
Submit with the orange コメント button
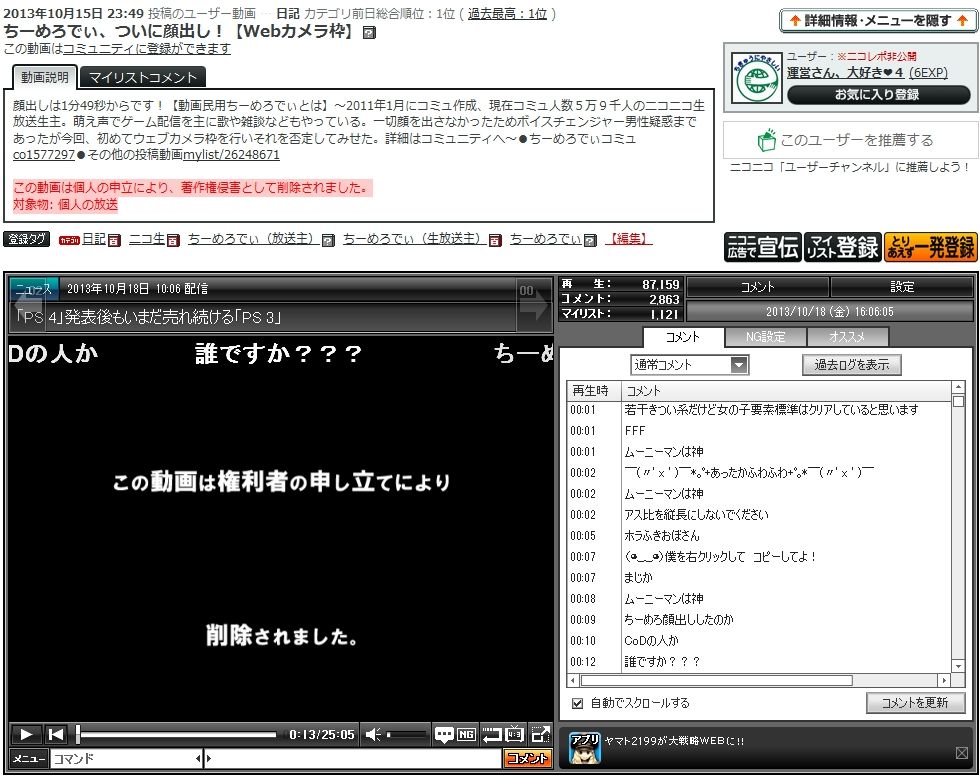coord(528,759)
